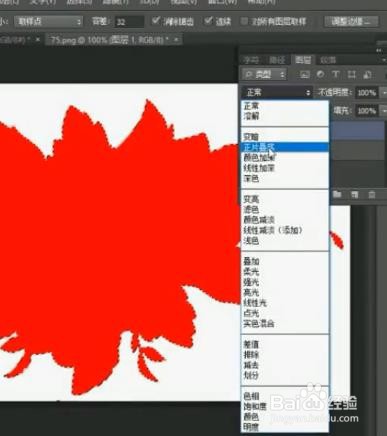Collapse the panel with double-arrow icon
The image size is (387, 436).
[x=379, y=50]
